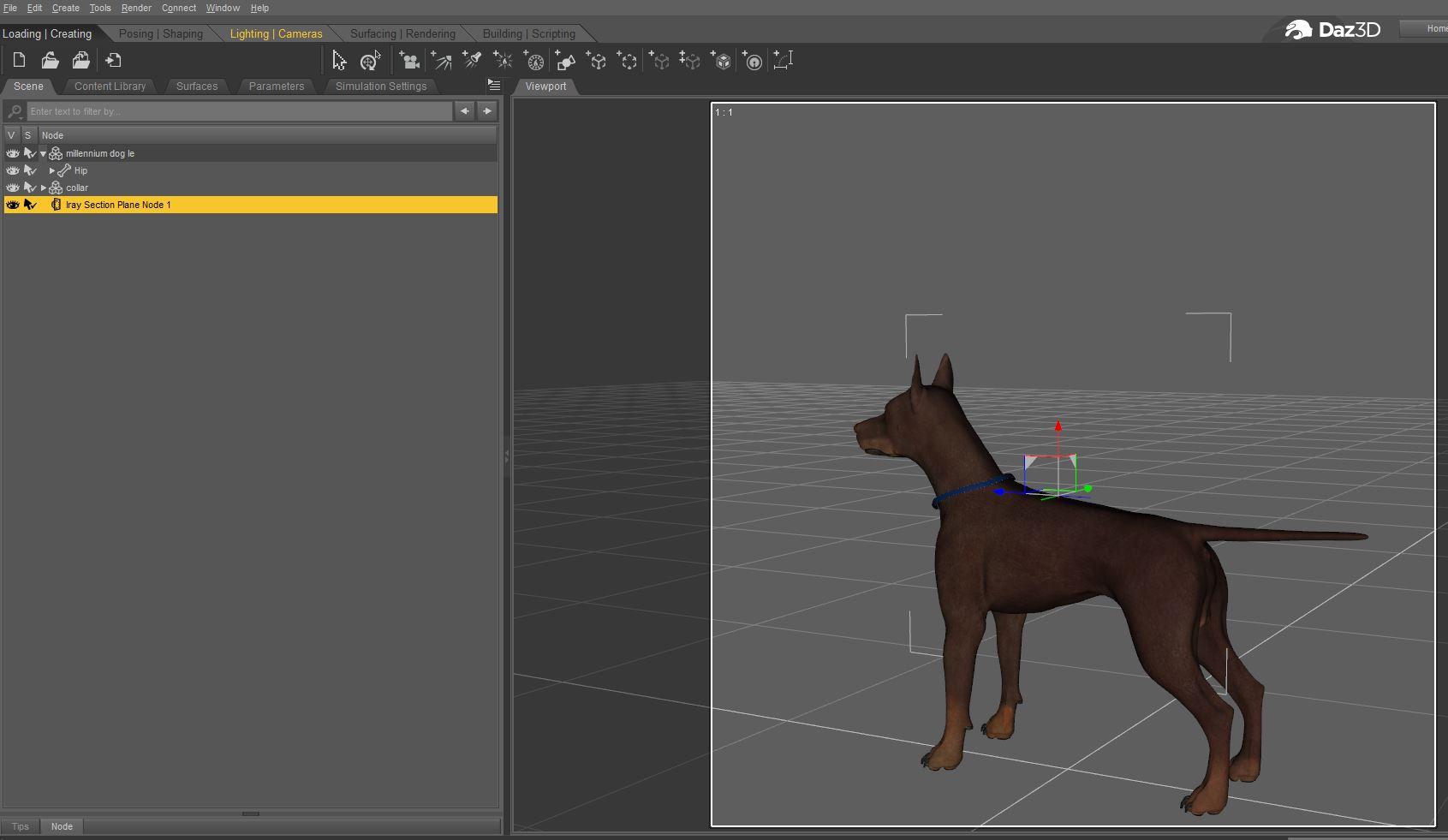
Task: Click the Node column header
Action: pyautogui.click(x=267, y=135)
